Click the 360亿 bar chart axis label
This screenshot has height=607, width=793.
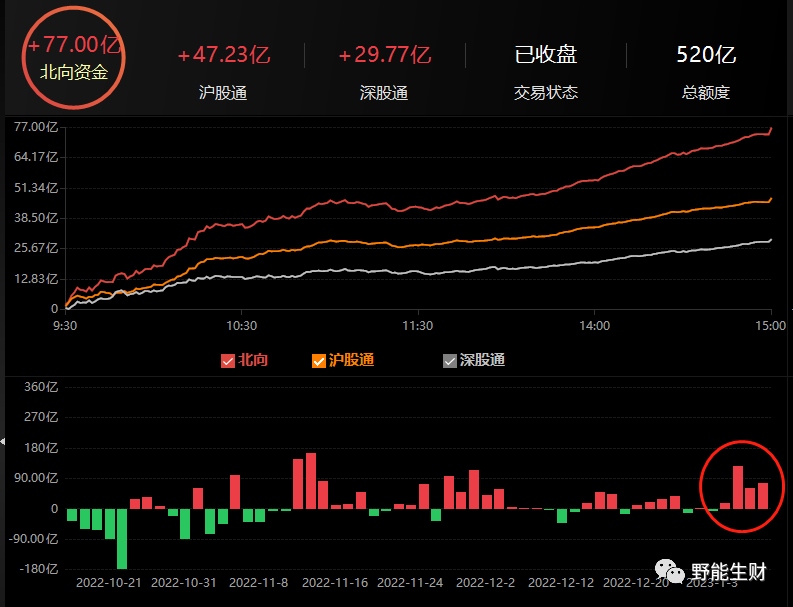pos(41,387)
